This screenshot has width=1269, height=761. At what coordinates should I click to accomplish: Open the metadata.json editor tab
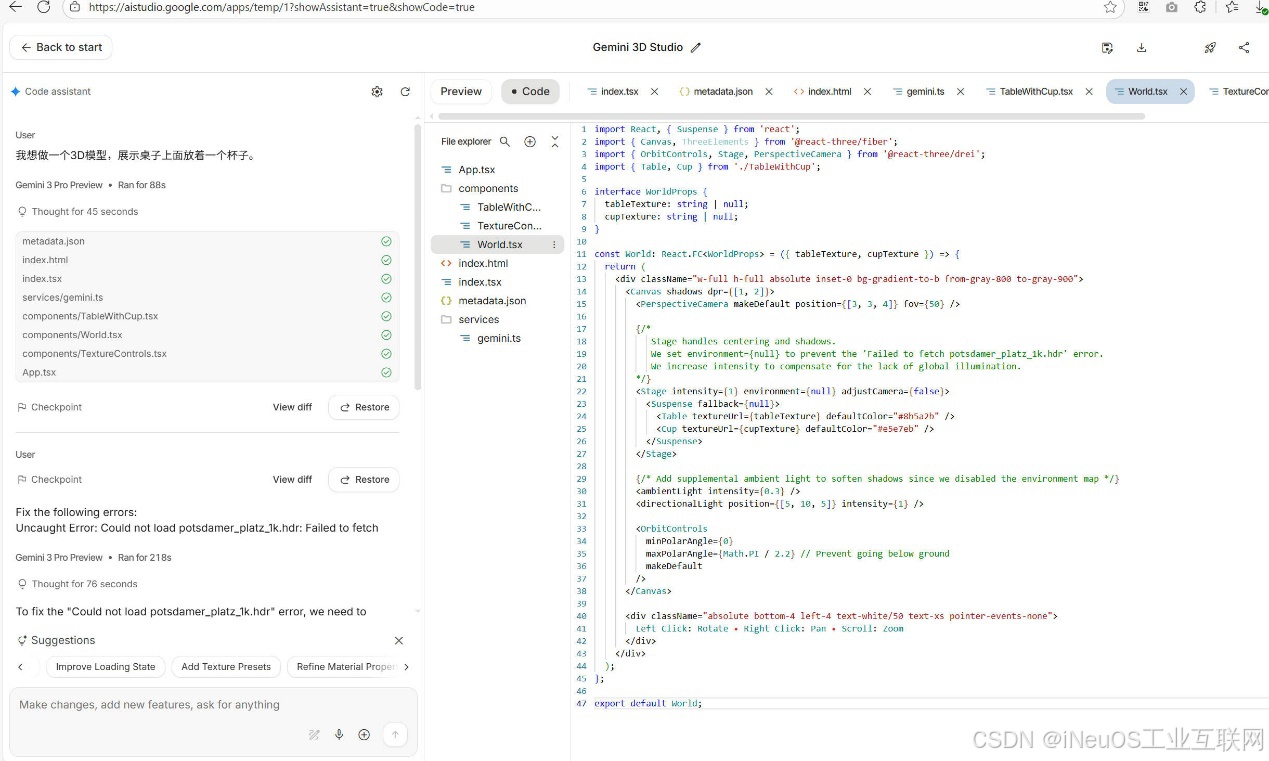point(722,91)
